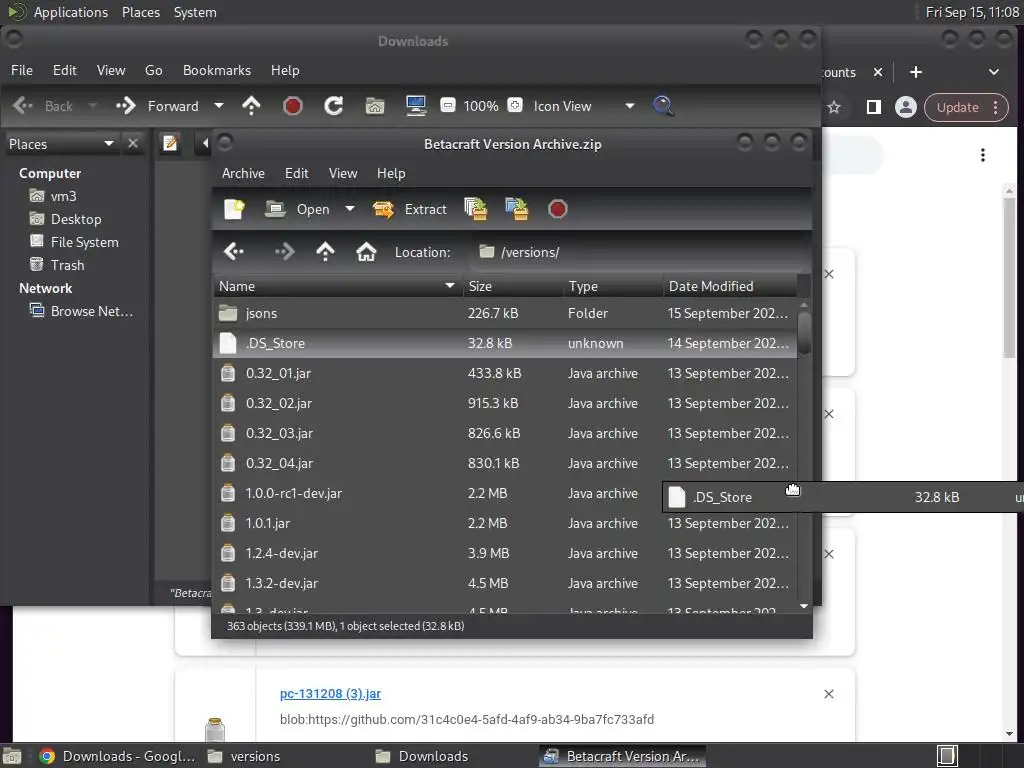1024x768 pixels.
Task: Open pc-131208 (3).jar download link in Chrome
Action: [330, 694]
